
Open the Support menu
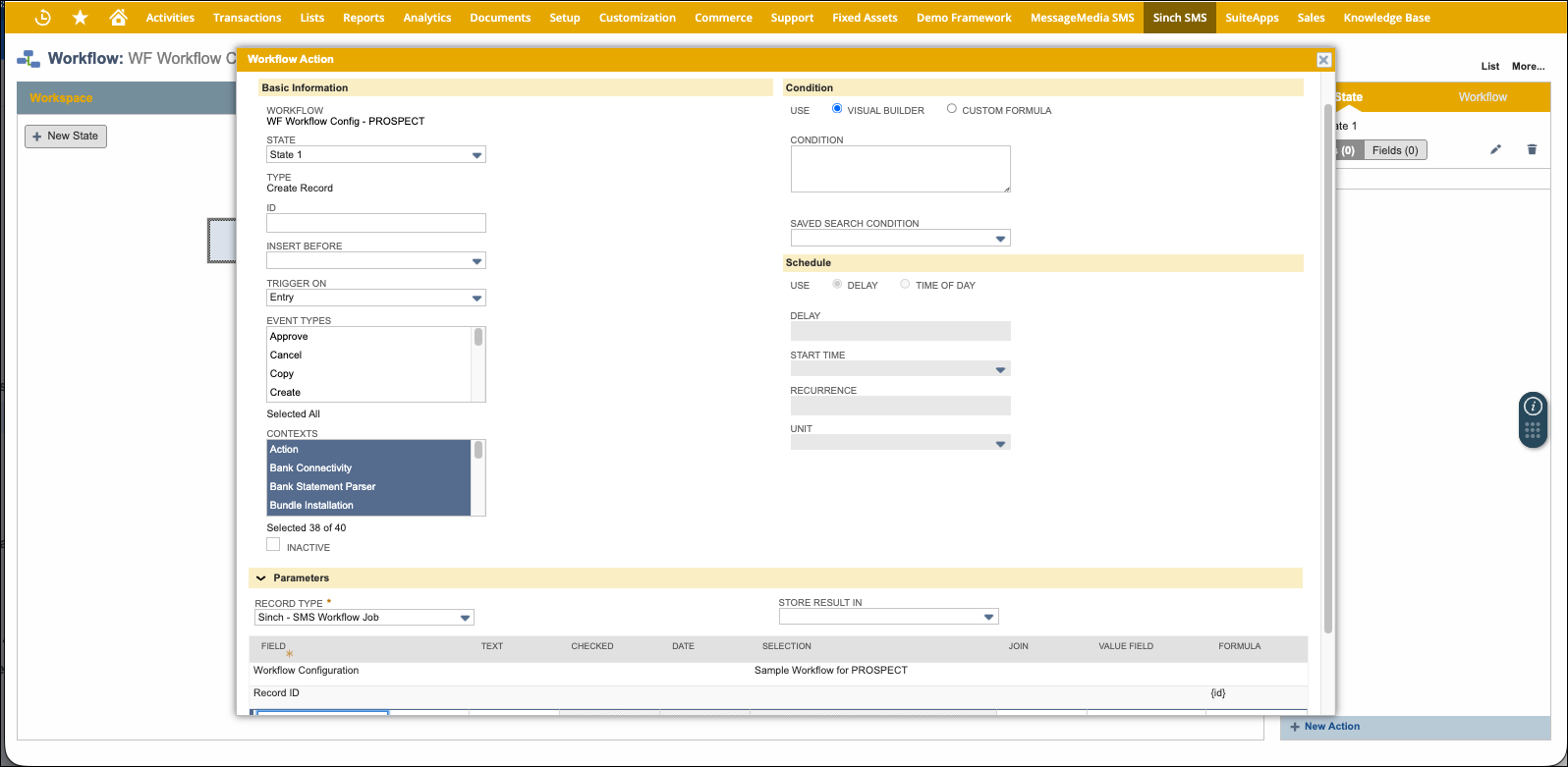(792, 18)
